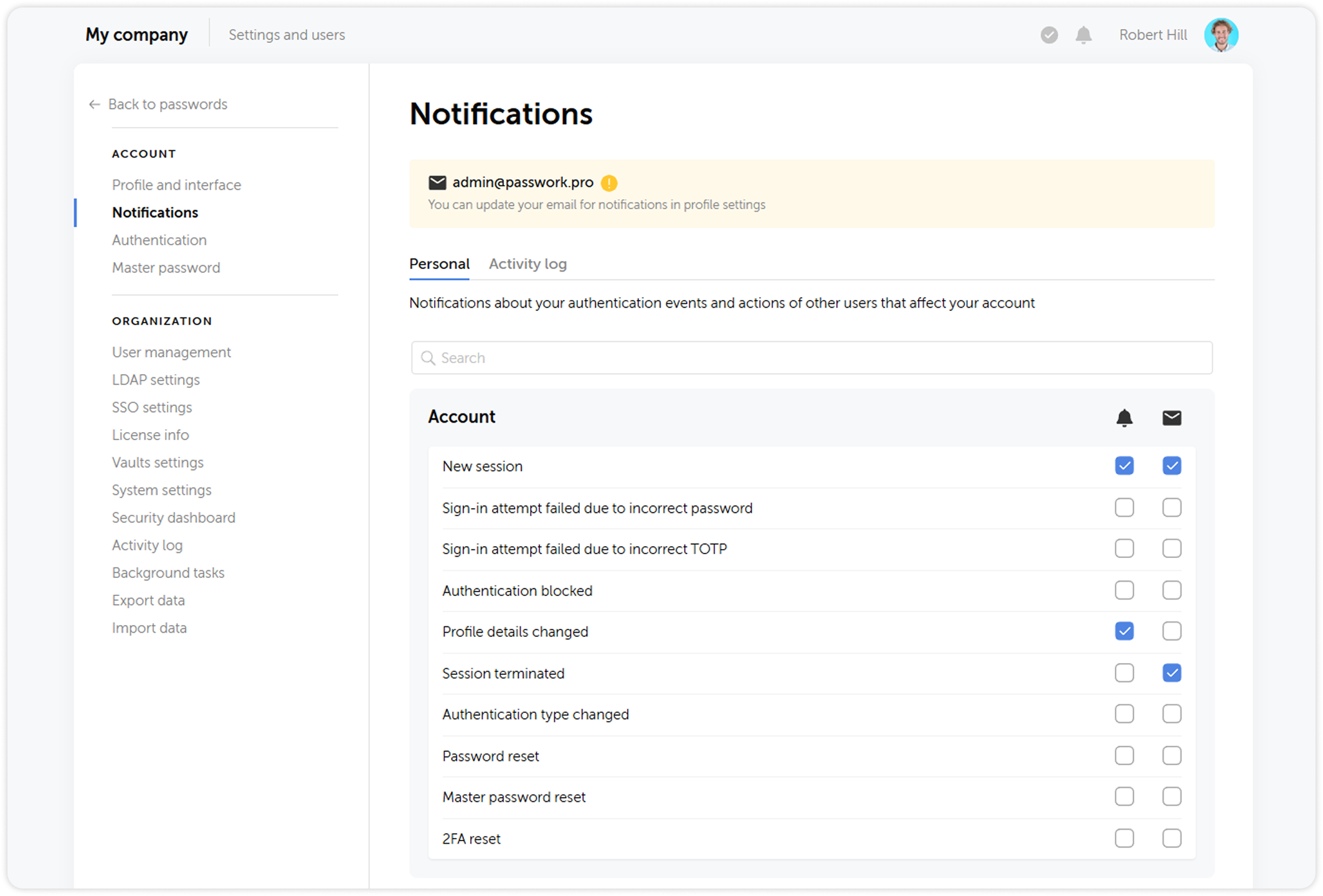Enable bell alerts for Authentication blocked

tap(1124, 590)
